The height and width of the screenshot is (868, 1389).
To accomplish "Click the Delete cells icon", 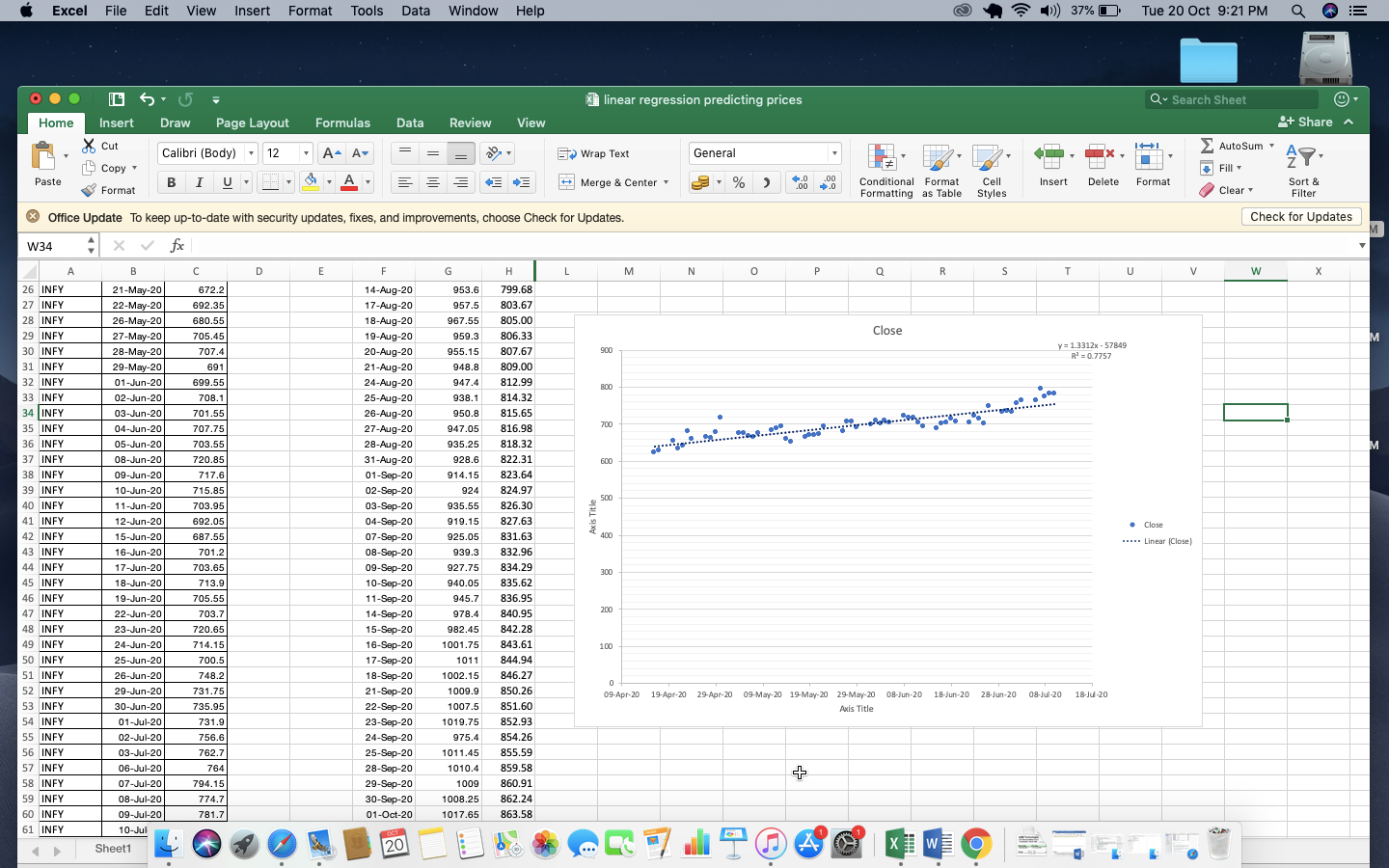I will coord(1099,154).
